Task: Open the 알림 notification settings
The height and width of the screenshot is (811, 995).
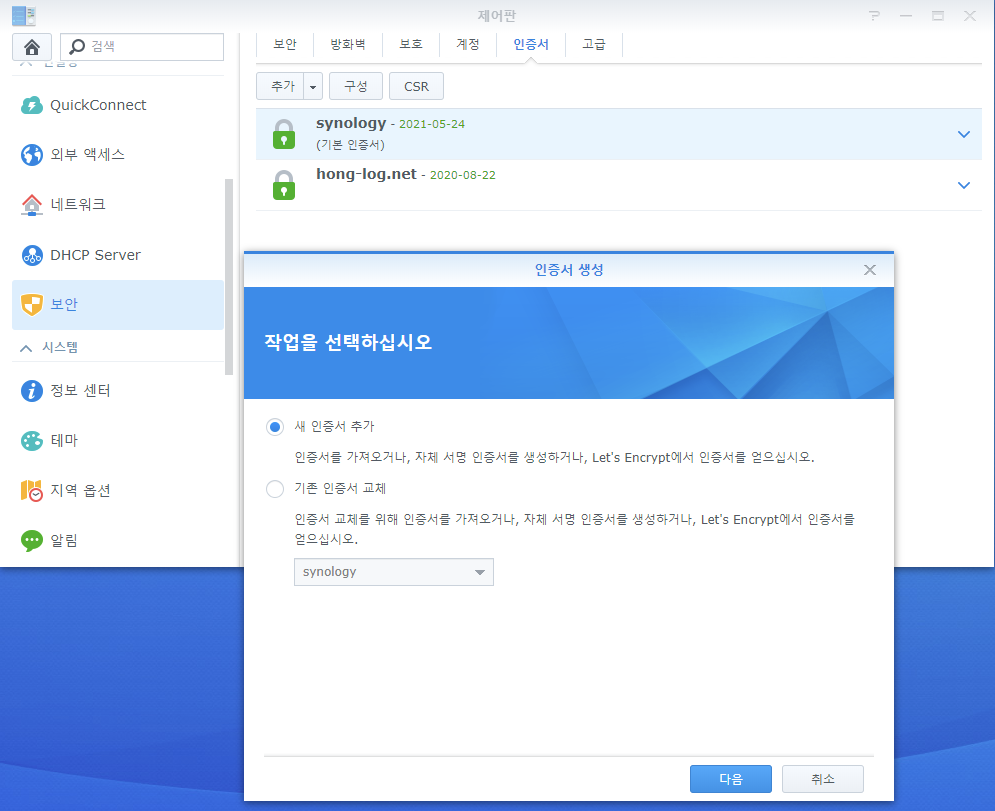Action: coord(63,540)
